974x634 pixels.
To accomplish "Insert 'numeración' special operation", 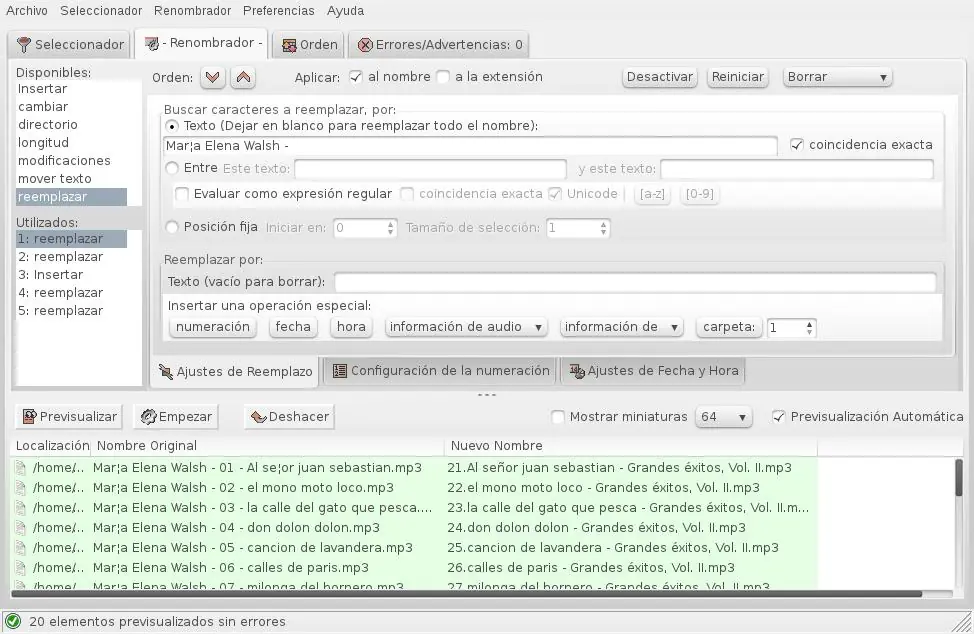I will (212, 327).
